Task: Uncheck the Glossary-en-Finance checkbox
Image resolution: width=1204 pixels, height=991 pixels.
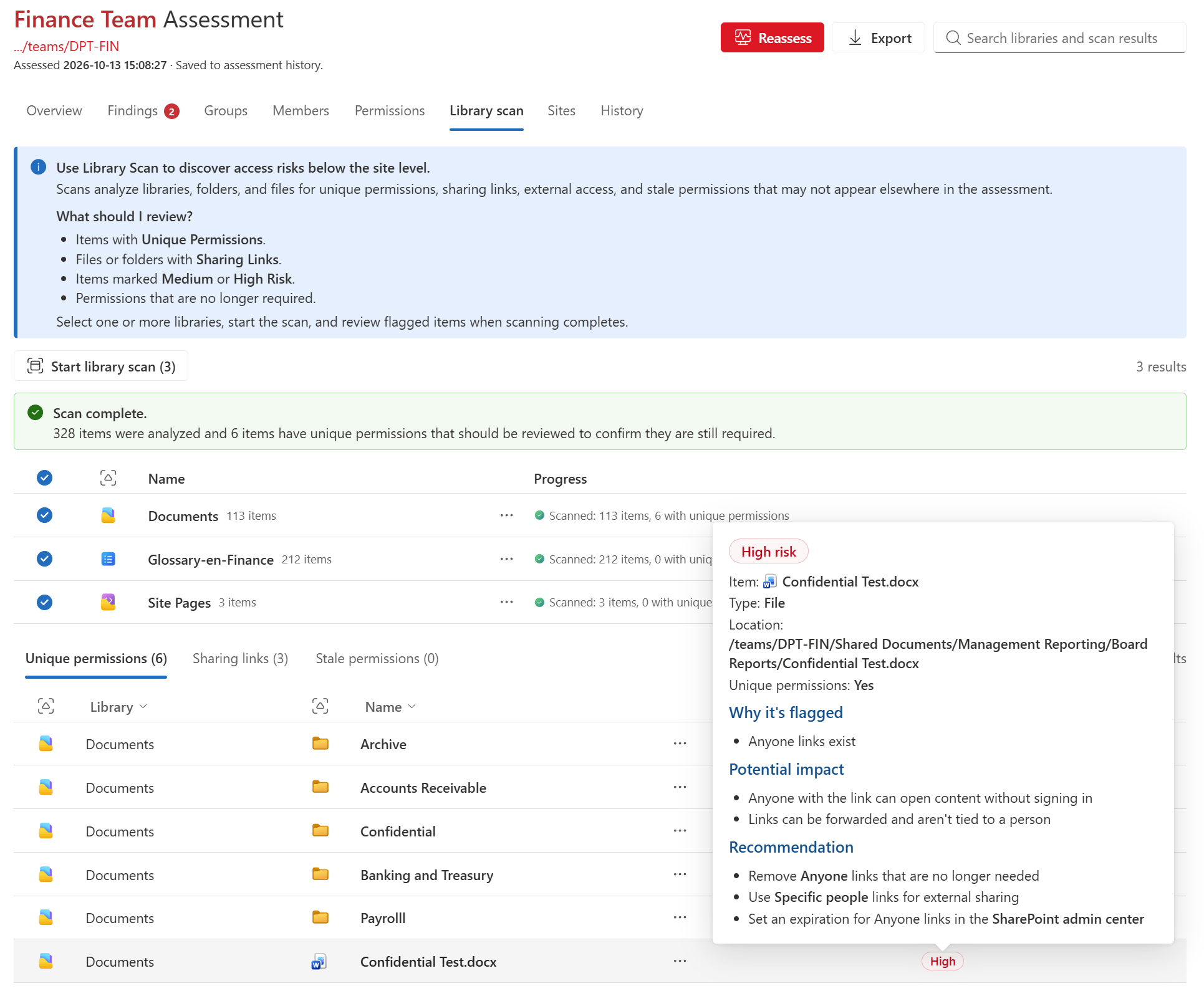Action: pos(44,559)
